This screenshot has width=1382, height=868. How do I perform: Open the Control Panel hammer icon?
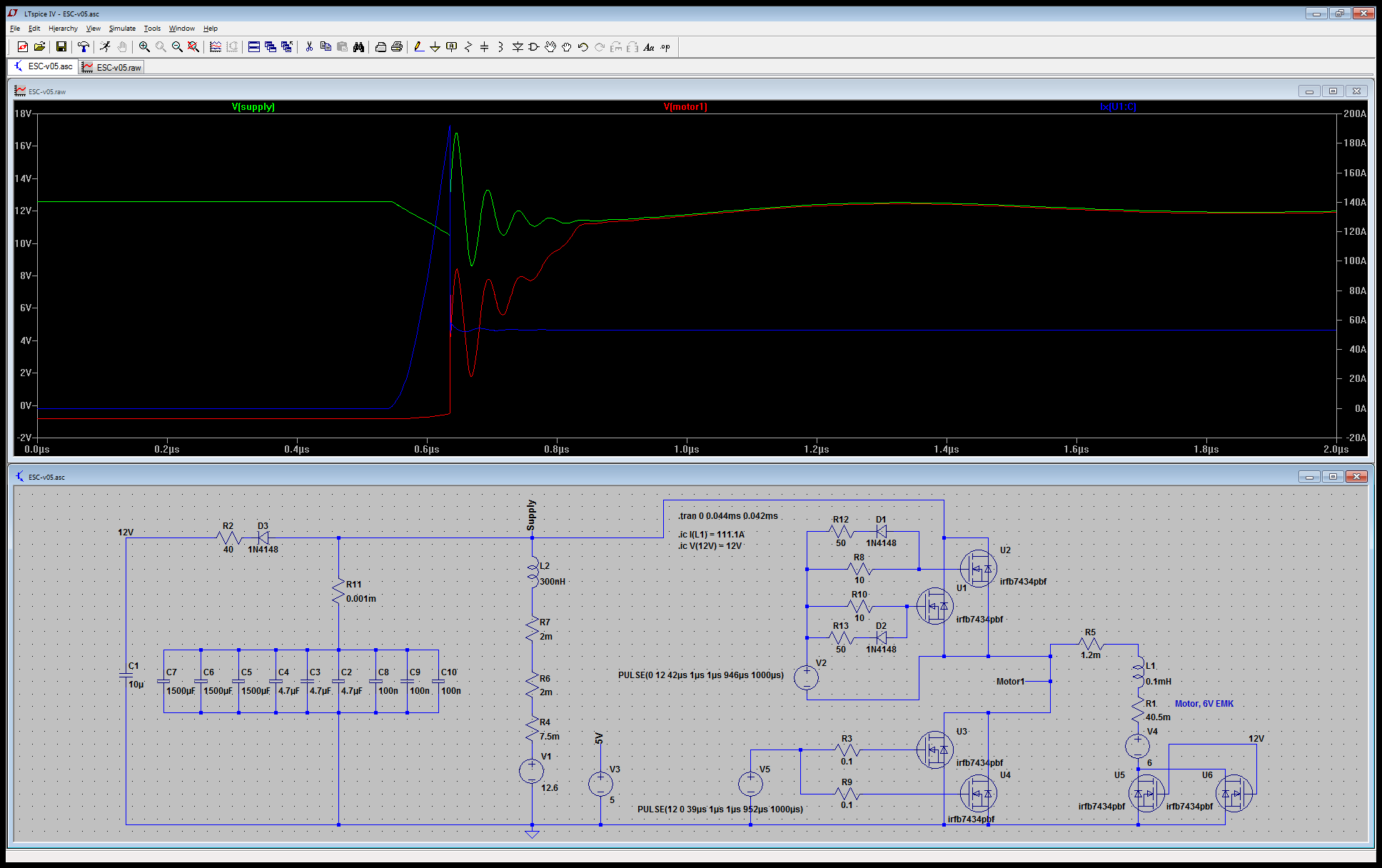[x=84, y=47]
